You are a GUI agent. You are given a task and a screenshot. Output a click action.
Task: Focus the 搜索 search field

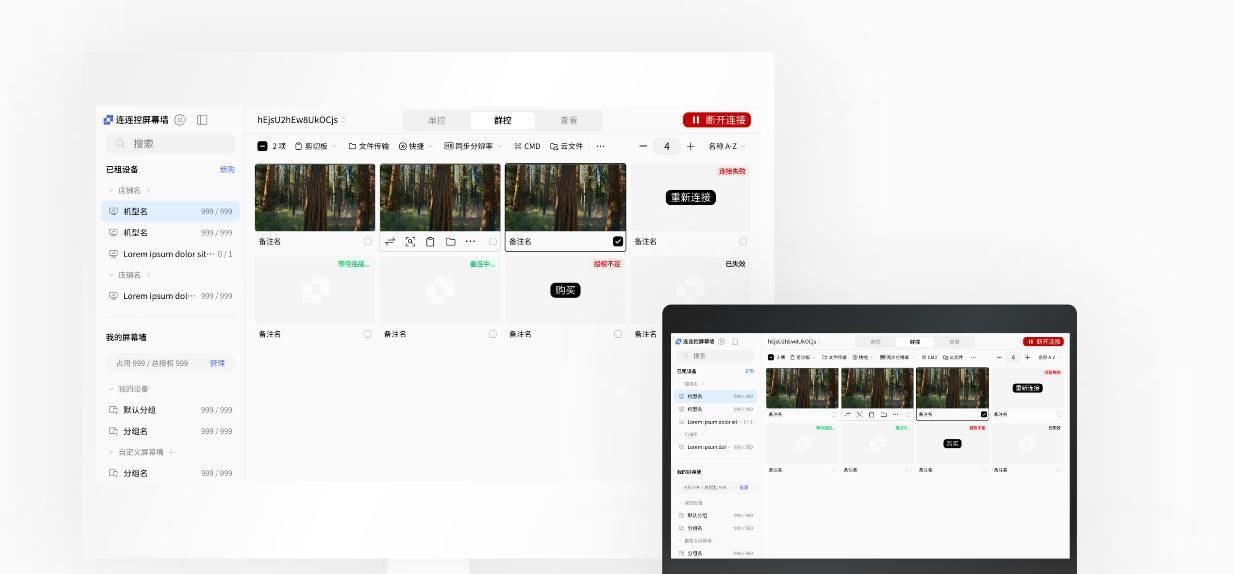[x=170, y=144]
